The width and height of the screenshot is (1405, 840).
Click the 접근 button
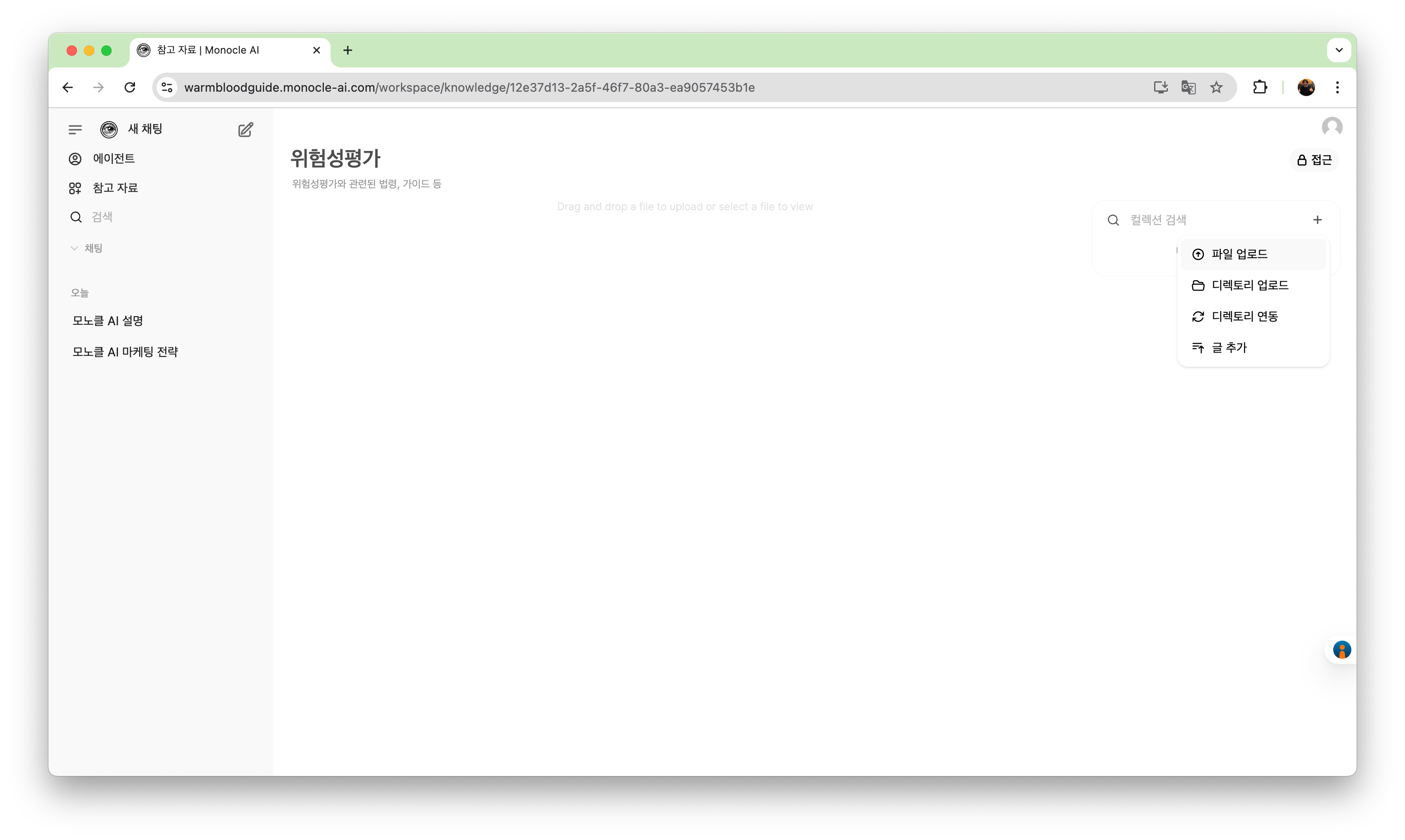1314,160
